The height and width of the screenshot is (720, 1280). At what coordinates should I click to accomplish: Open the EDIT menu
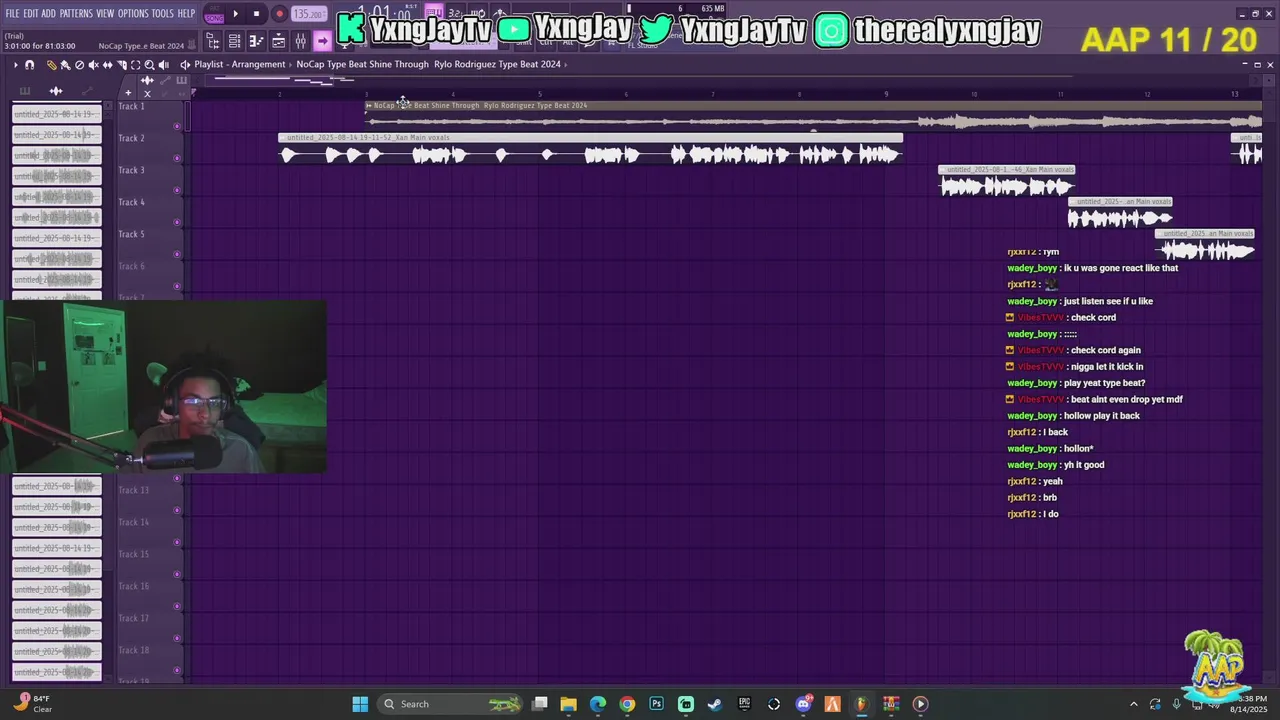coord(30,14)
